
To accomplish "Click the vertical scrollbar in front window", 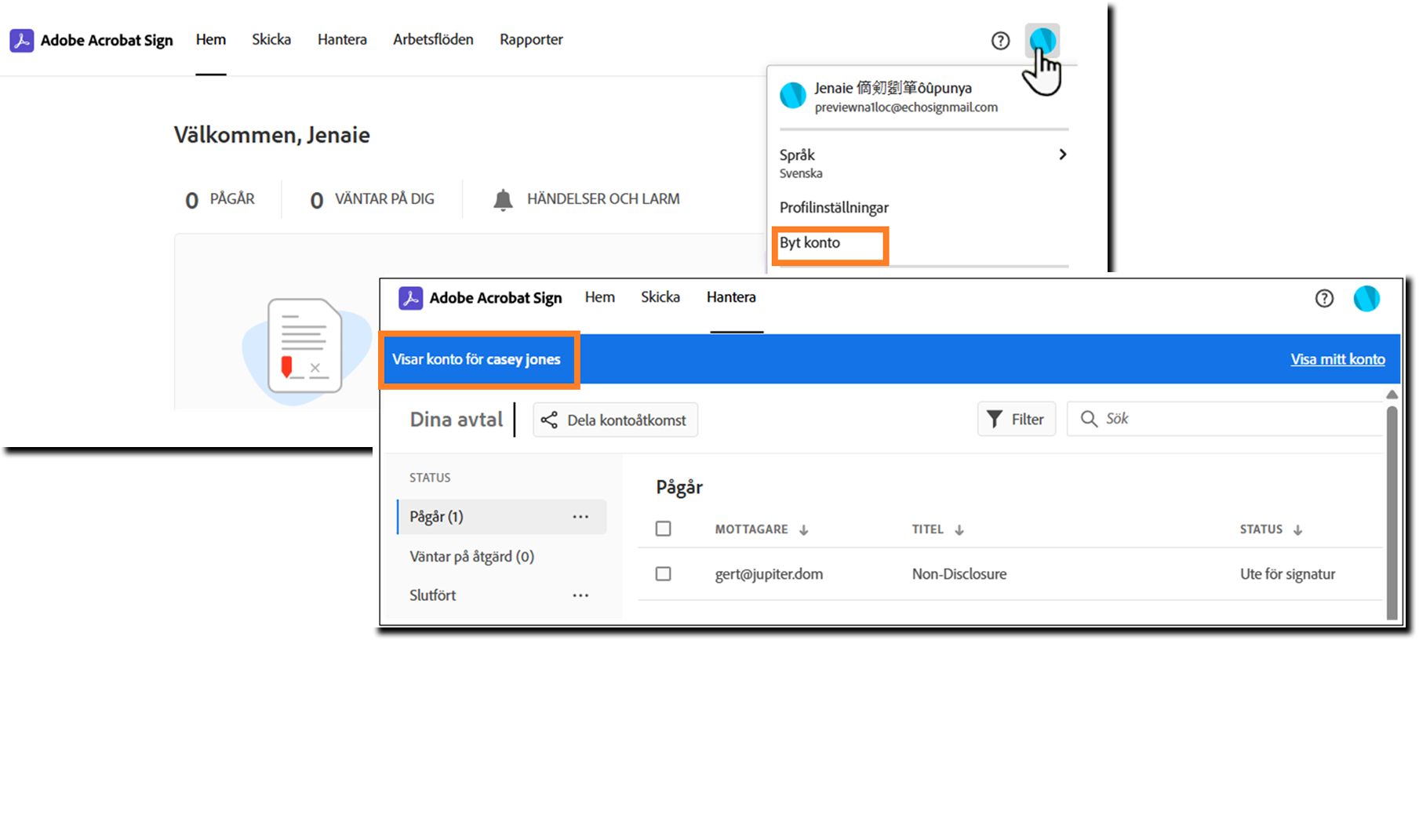I will [x=1392, y=513].
